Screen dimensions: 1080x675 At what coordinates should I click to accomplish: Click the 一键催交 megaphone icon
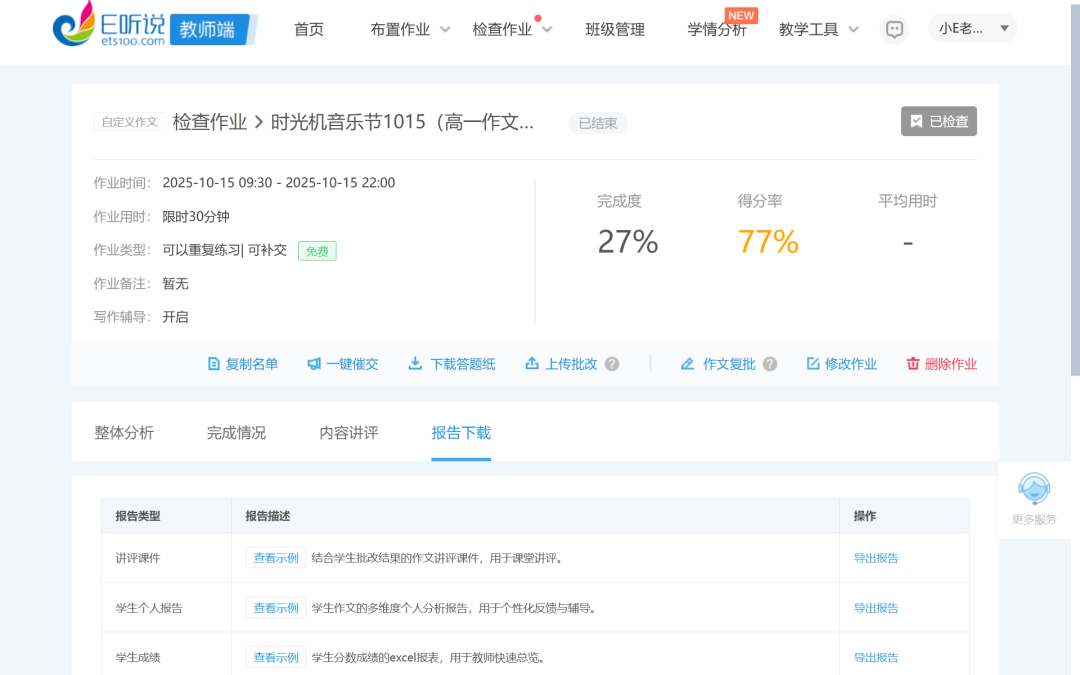pos(314,364)
